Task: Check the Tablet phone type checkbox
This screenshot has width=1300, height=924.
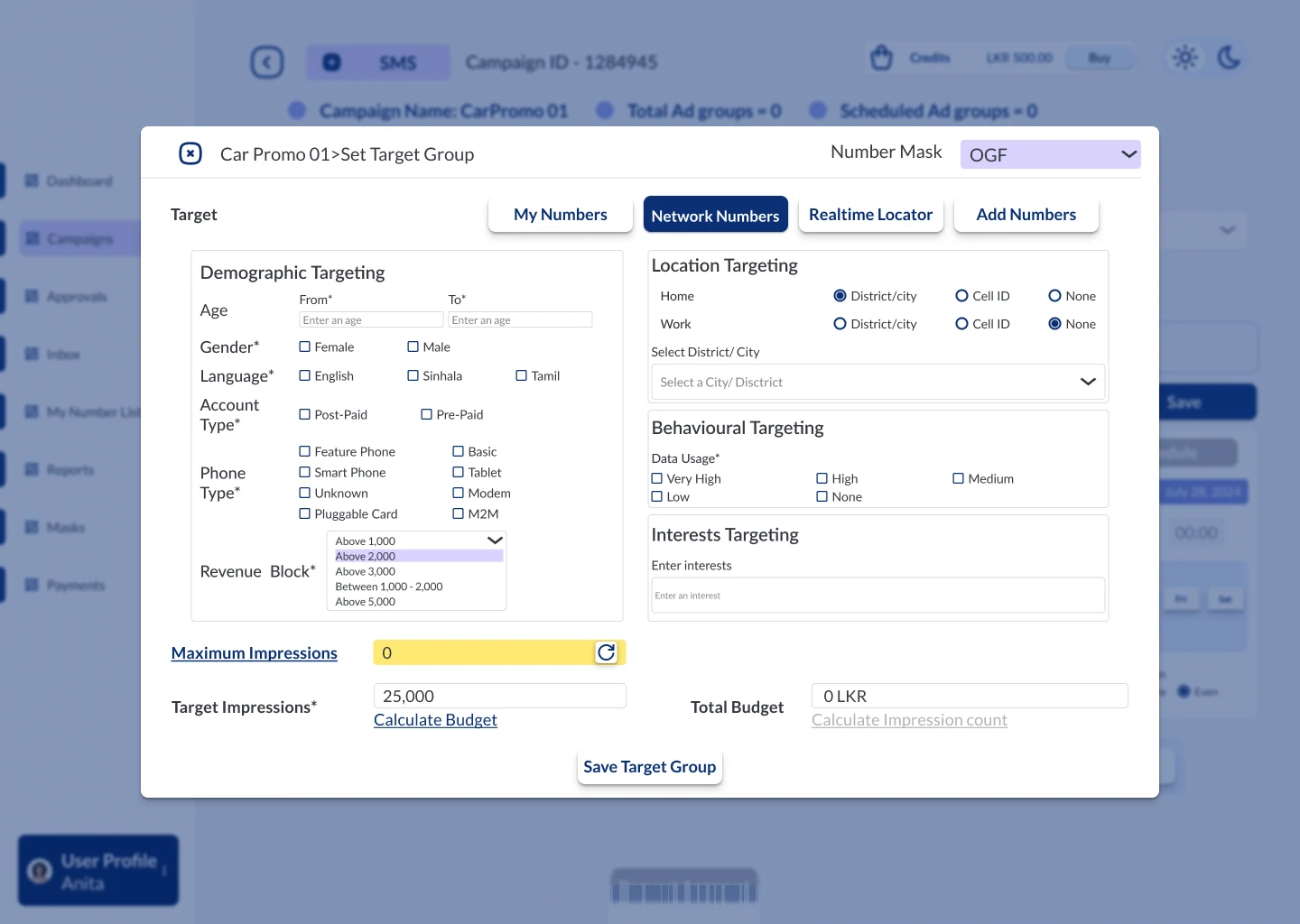Action: pyautogui.click(x=459, y=472)
